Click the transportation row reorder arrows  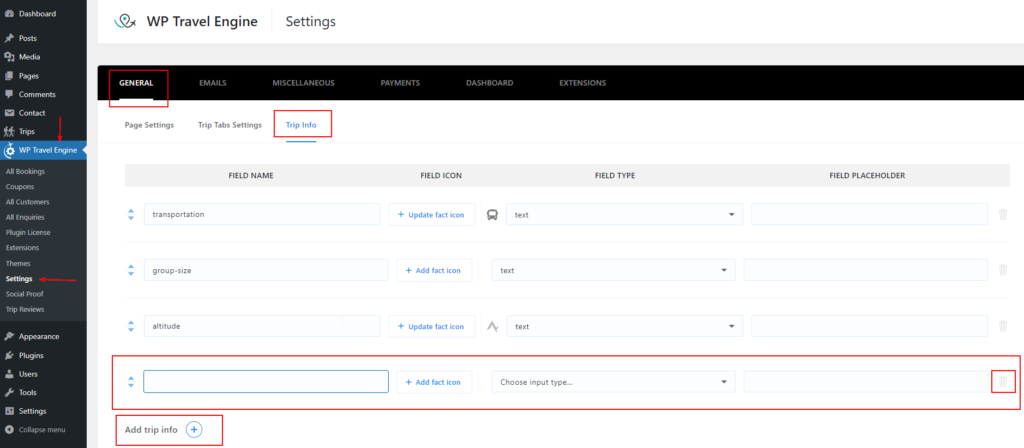click(x=131, y=214)
